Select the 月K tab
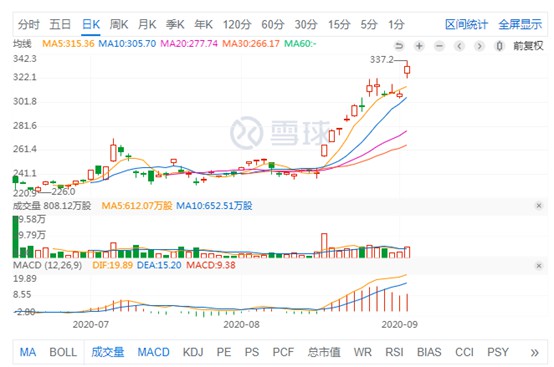The height and width of the screenshot is (367, 554). click(x=147, y=24)
